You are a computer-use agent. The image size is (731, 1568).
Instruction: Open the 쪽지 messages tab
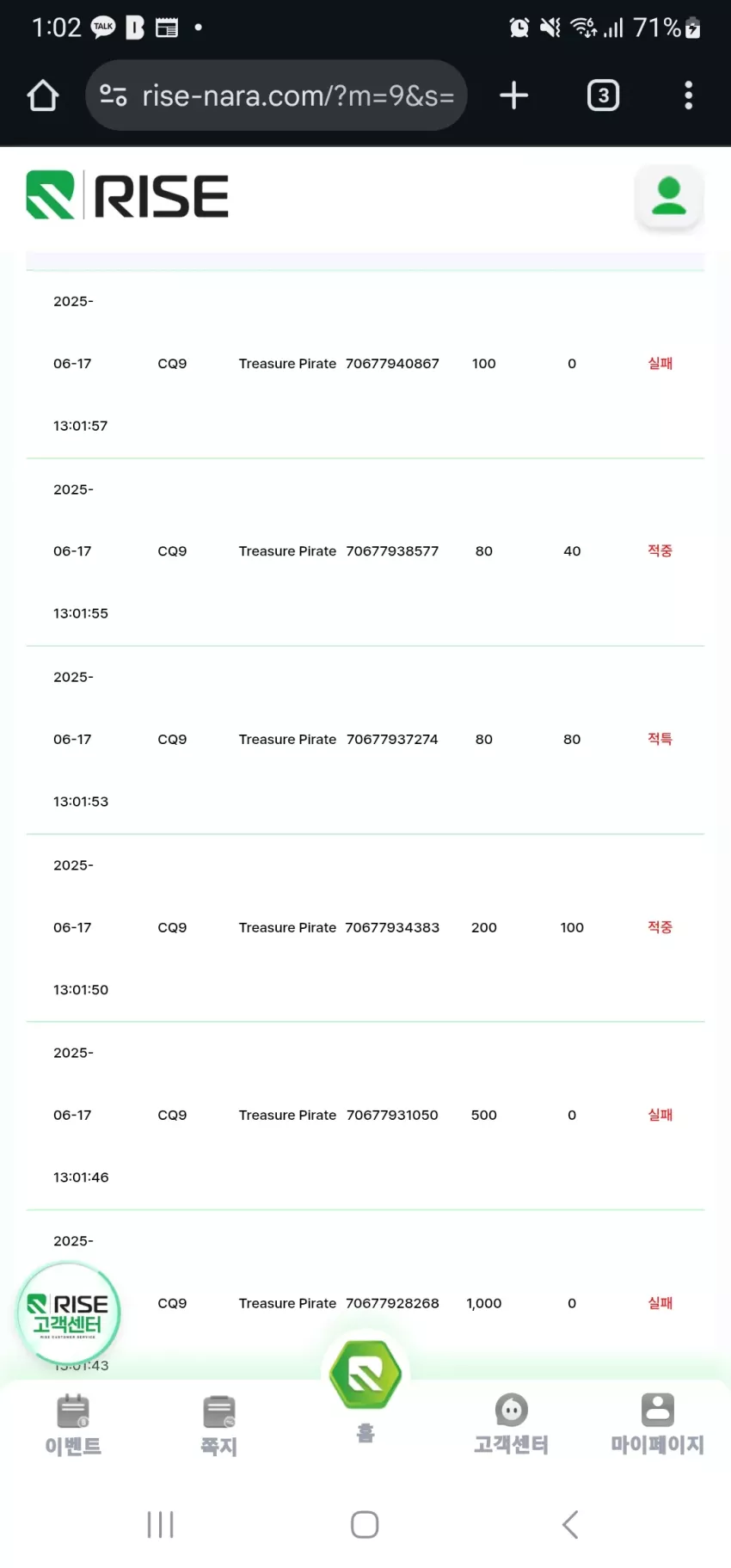click(x=218, y=1425)
